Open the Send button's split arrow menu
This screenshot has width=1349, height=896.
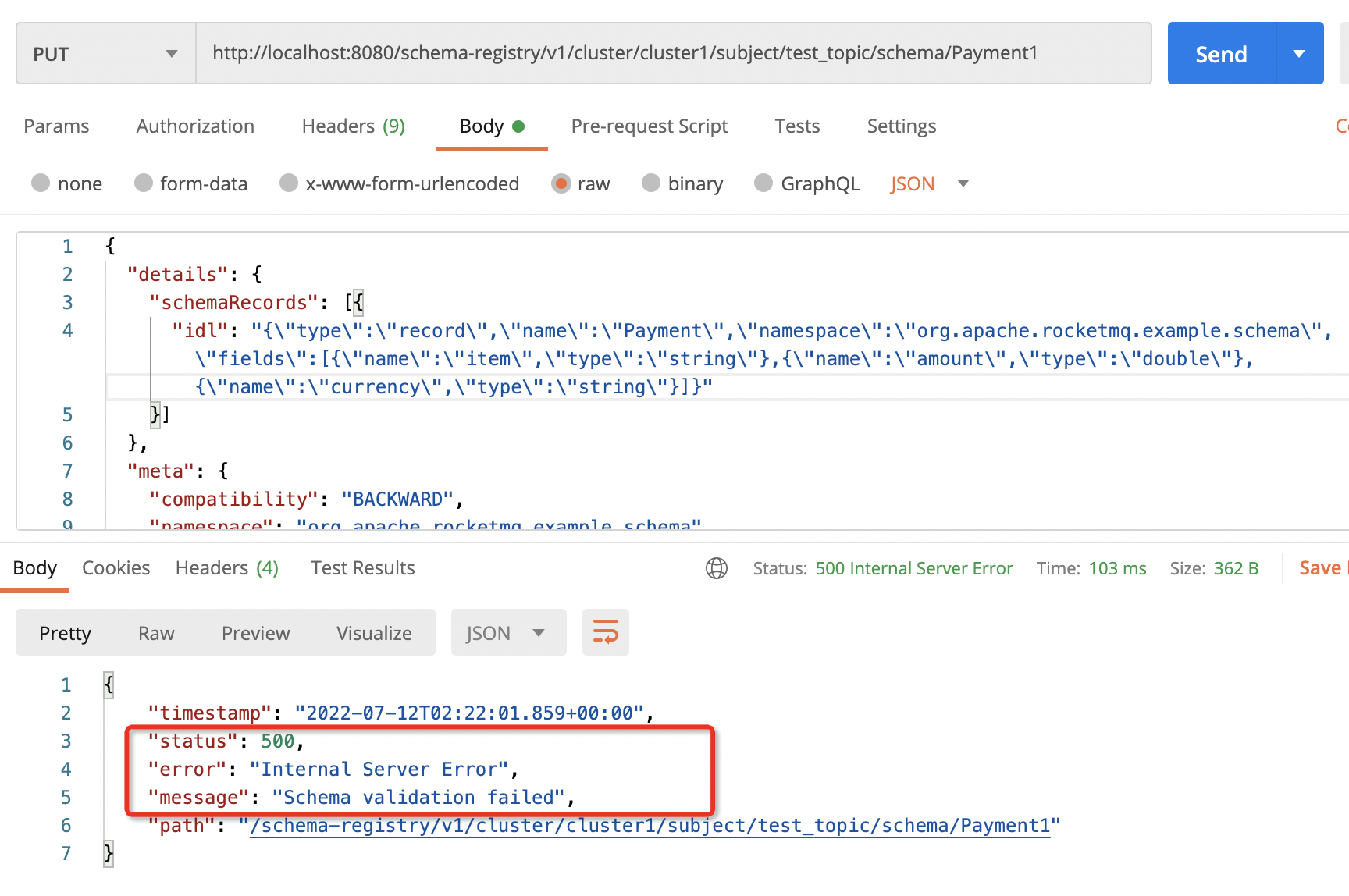point(1298,53)
